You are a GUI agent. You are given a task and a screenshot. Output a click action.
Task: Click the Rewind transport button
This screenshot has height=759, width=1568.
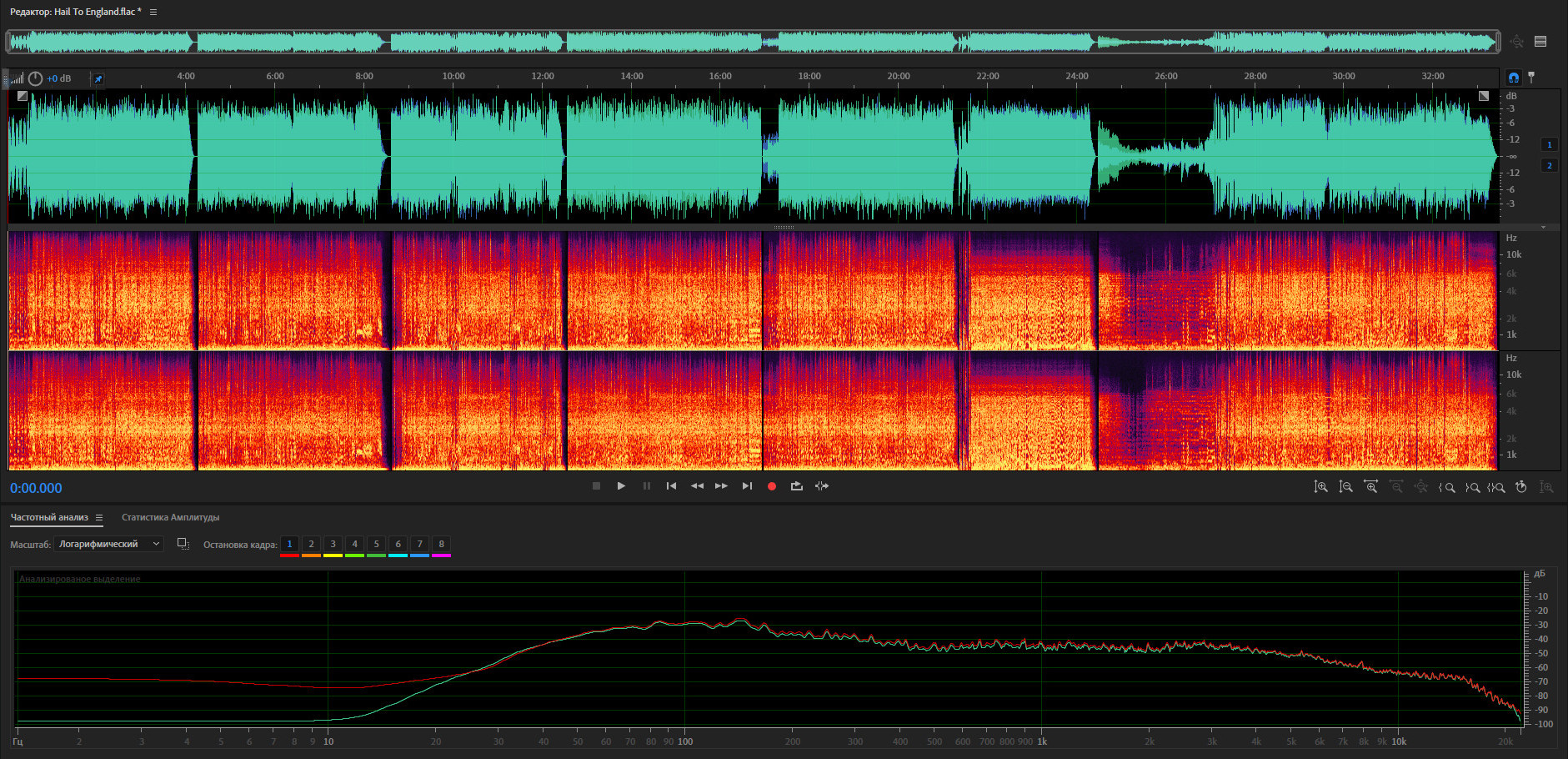point(697,486)
